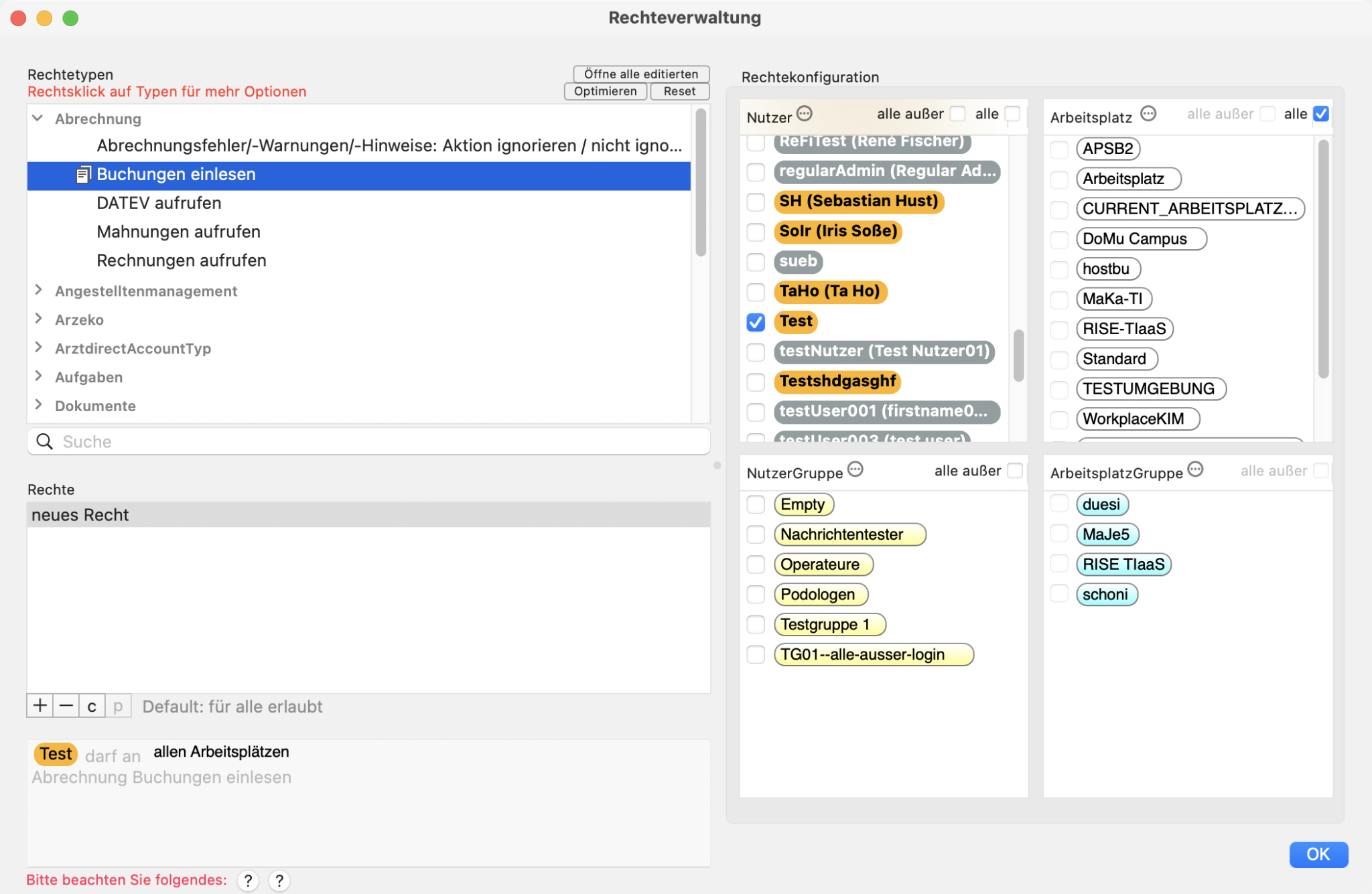Toggle Nutzer 'alle außer' checkbox
1372x894 pixels.
click(x=958, y=114)
